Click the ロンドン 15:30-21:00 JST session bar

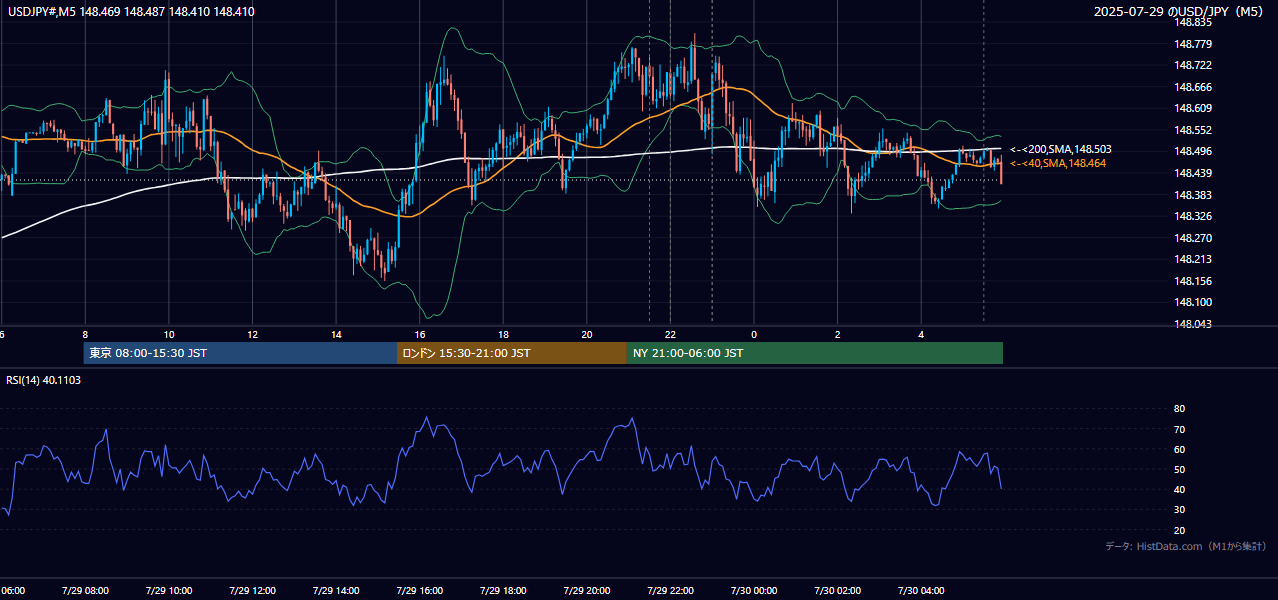tap(512, 353)
